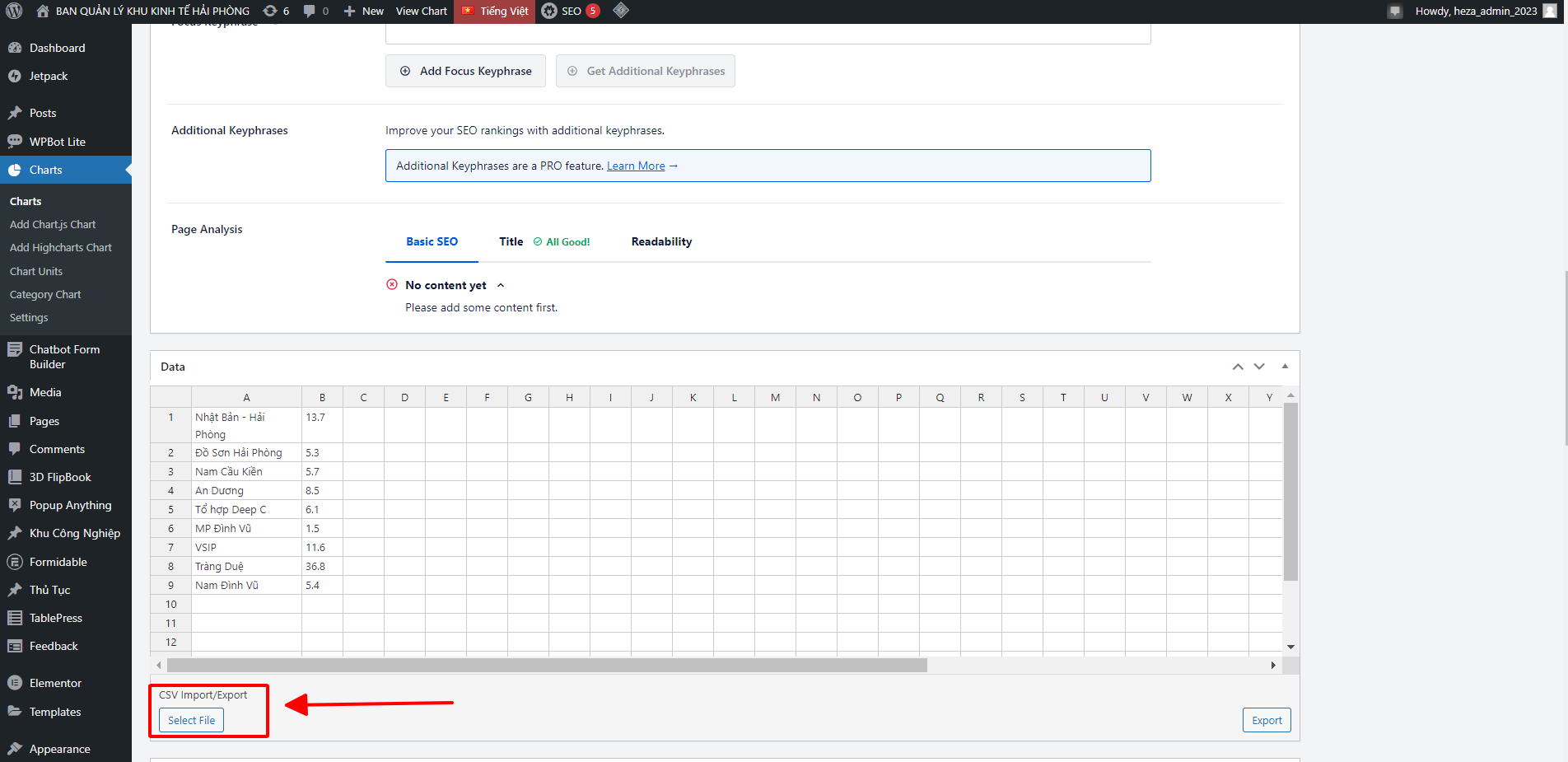Open Elementor in the sidebar

click(55, 683)
